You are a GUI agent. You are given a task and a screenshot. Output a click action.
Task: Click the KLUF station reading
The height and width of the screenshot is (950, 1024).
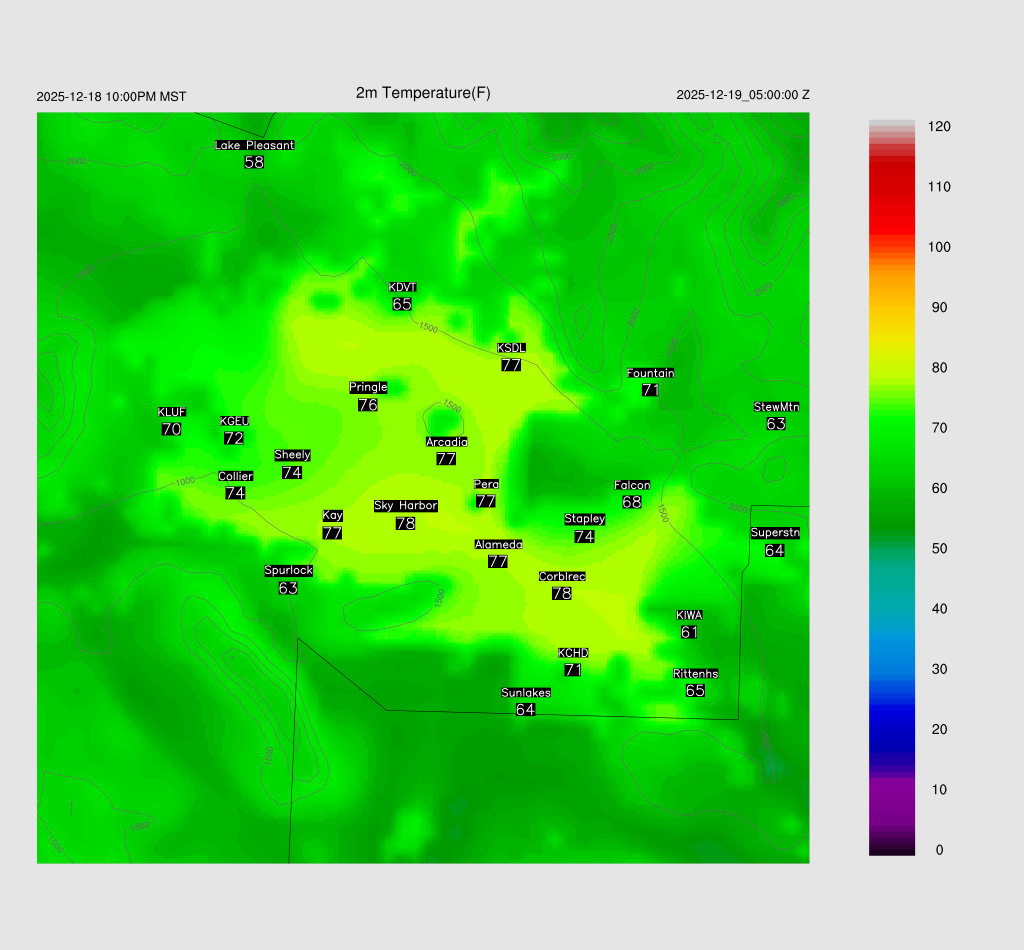tap(171, 429)
